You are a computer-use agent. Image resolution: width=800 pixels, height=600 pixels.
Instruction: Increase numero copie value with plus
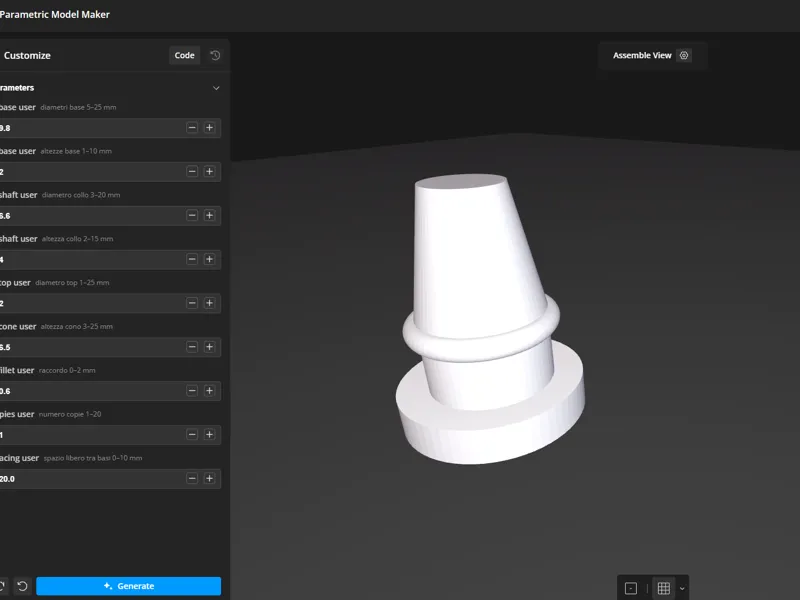click(x=209, y=435)
